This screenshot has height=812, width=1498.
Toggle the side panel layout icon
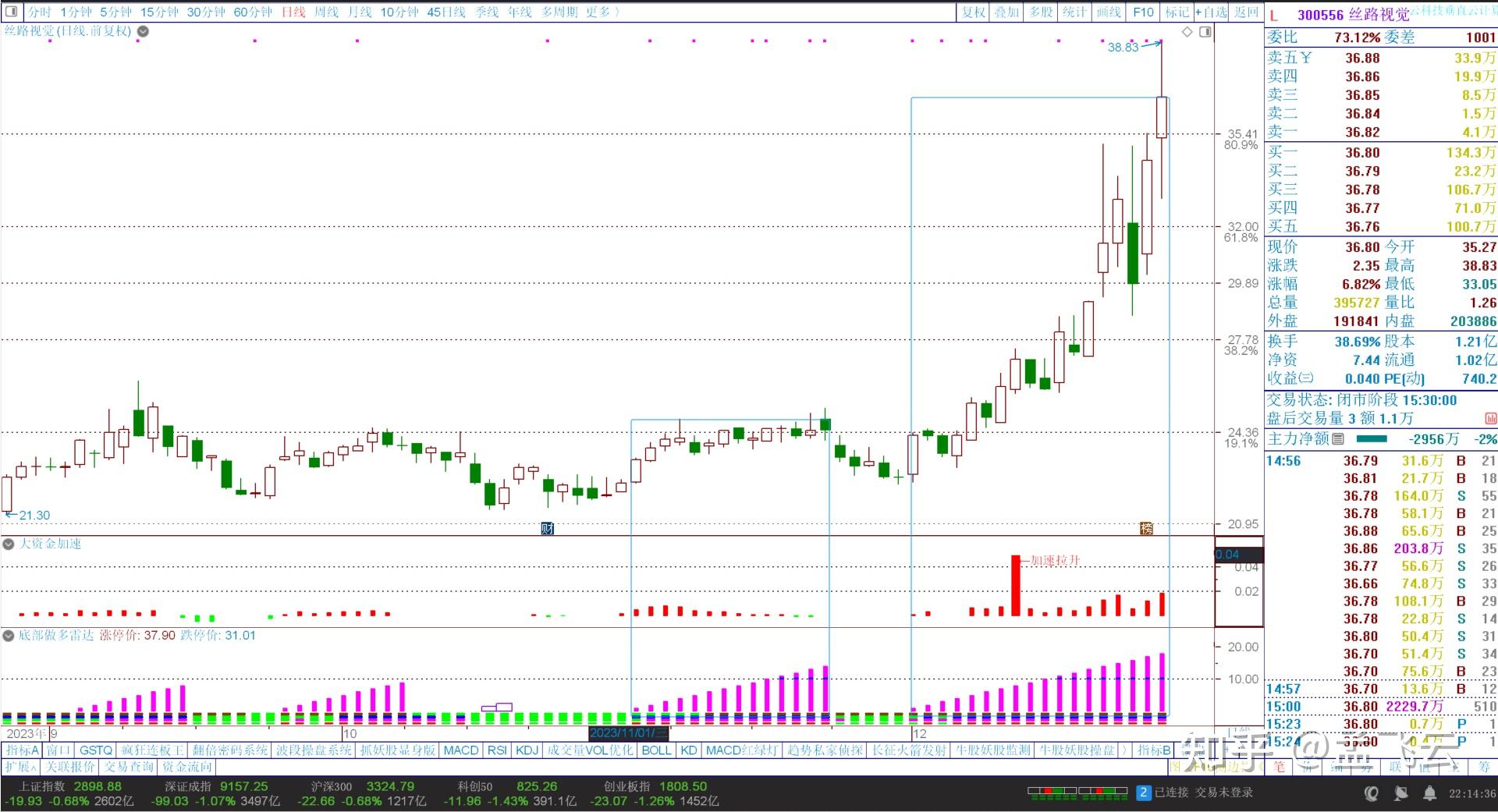pos(1205,32)
